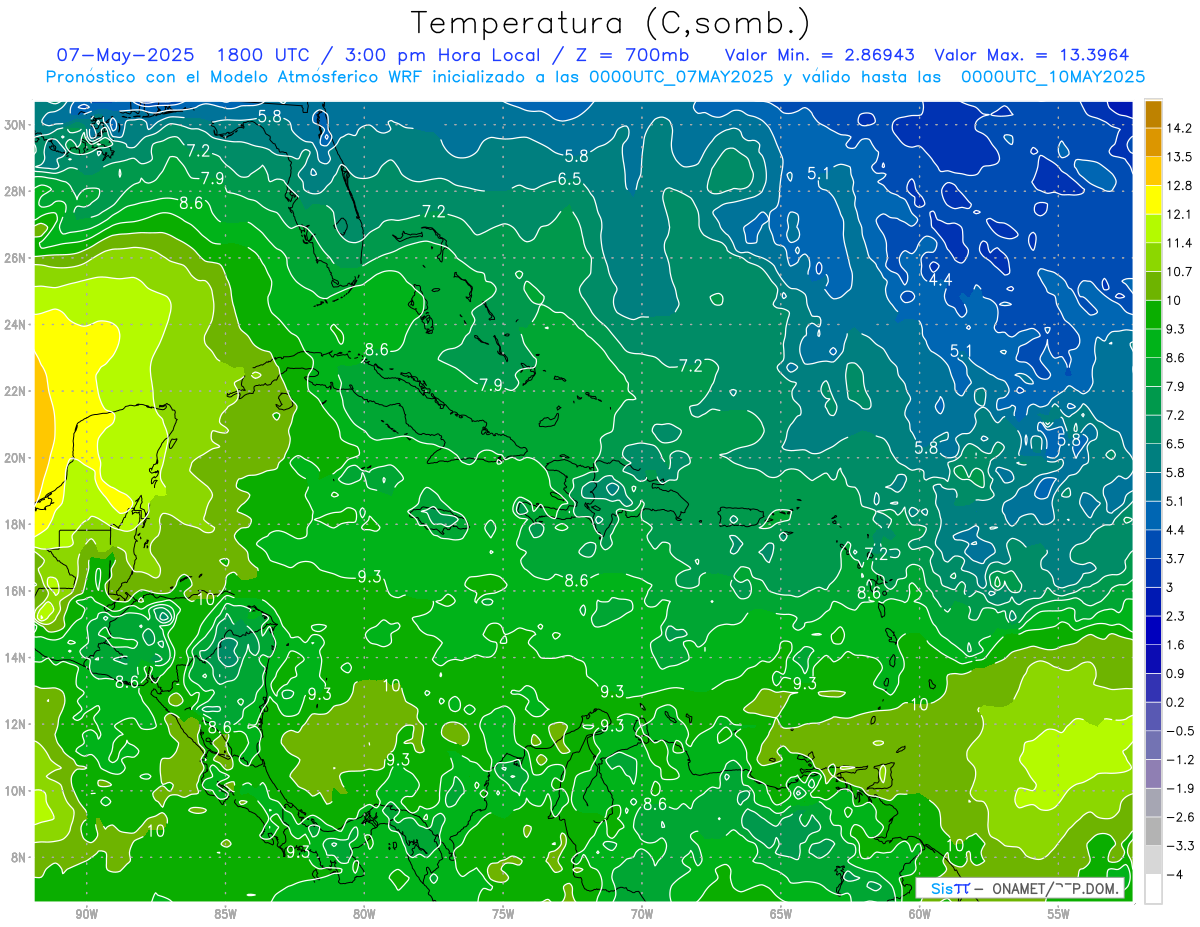Click the 14.2 value on color legend

coord(1179,128)
